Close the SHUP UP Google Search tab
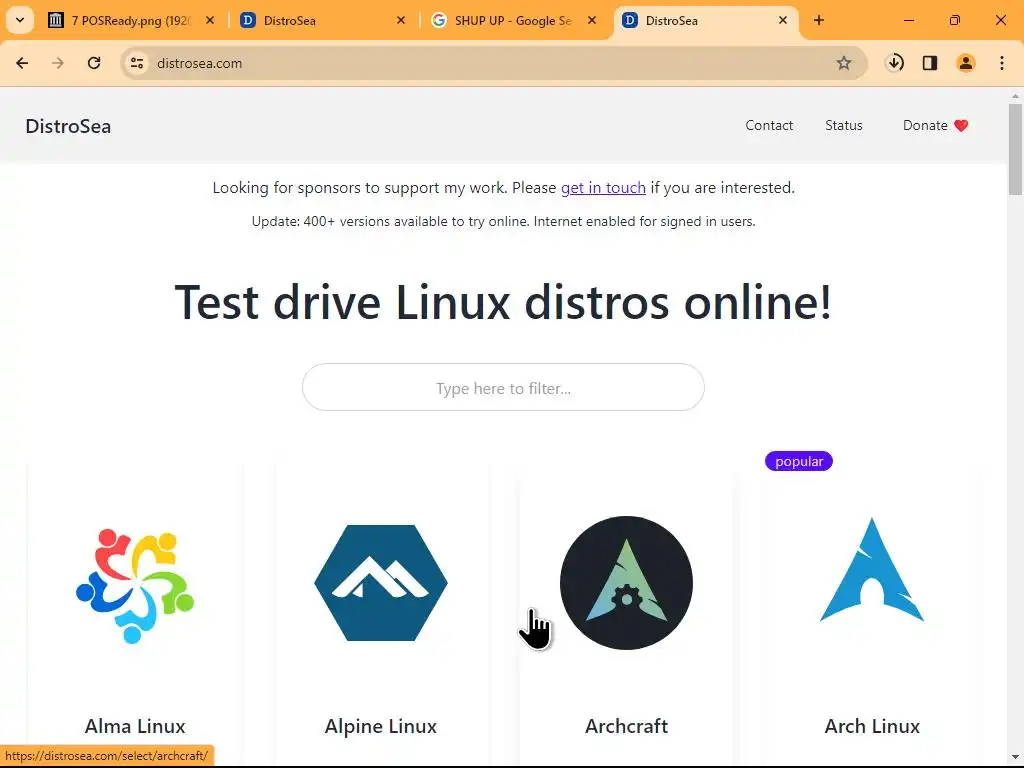 592,20
